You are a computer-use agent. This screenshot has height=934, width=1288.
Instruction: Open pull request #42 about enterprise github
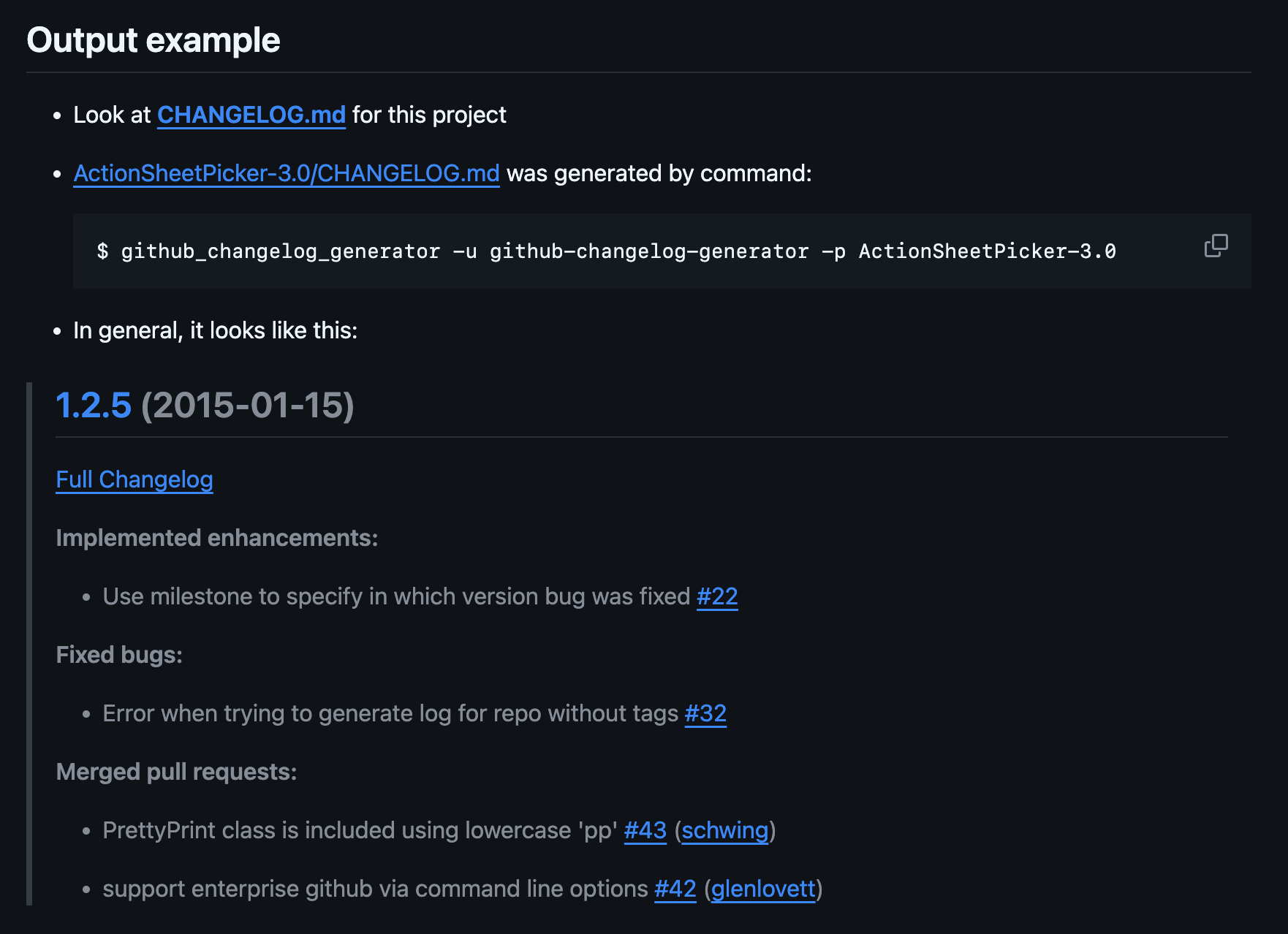[x=675, y=889]
